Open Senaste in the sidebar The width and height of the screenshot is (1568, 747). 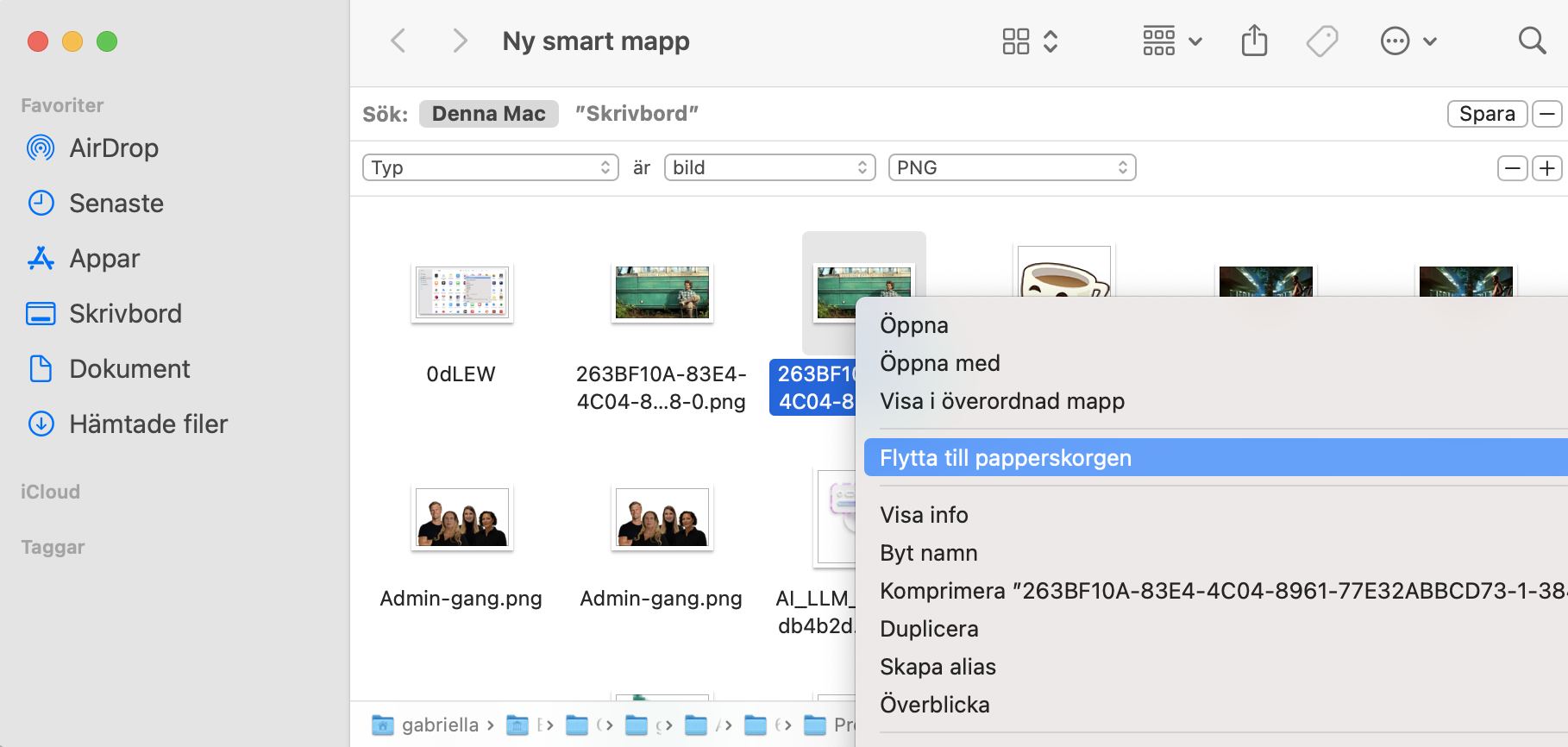pyautogui.click(x=96, y=204)
